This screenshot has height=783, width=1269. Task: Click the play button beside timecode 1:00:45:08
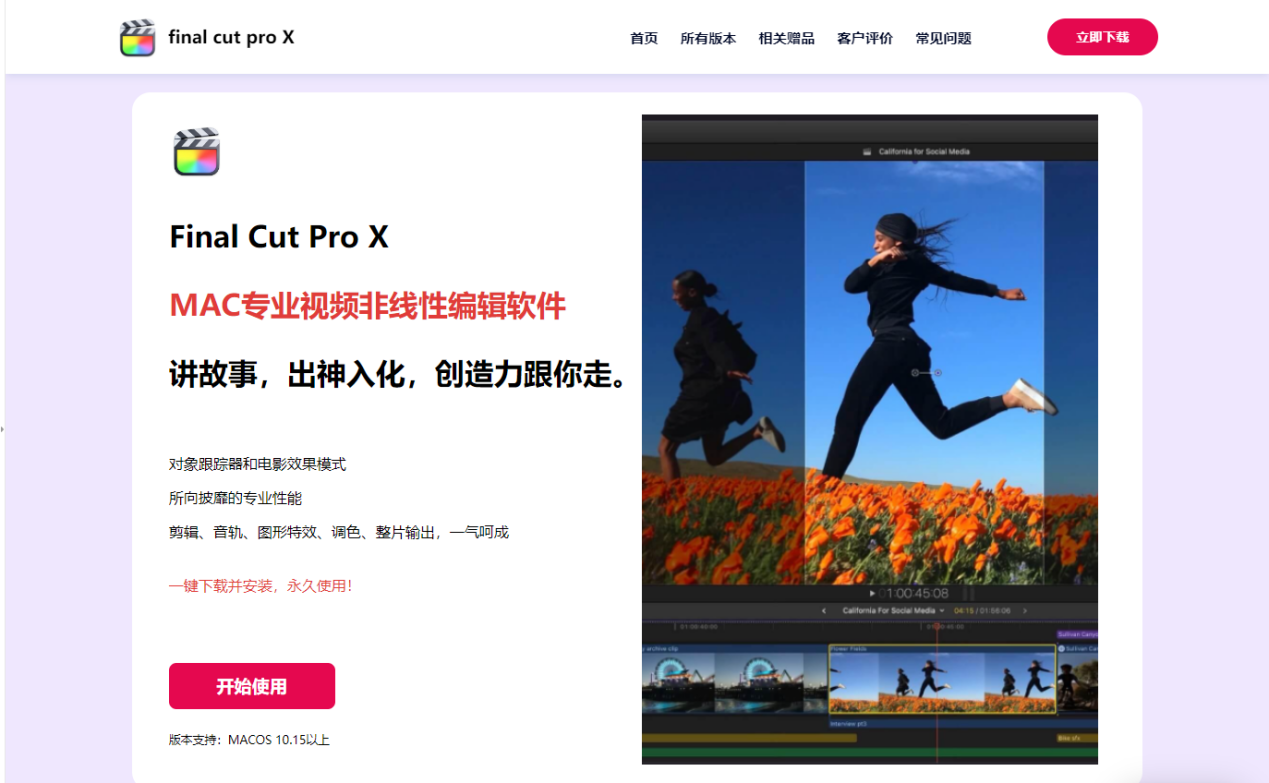(872, 593)
